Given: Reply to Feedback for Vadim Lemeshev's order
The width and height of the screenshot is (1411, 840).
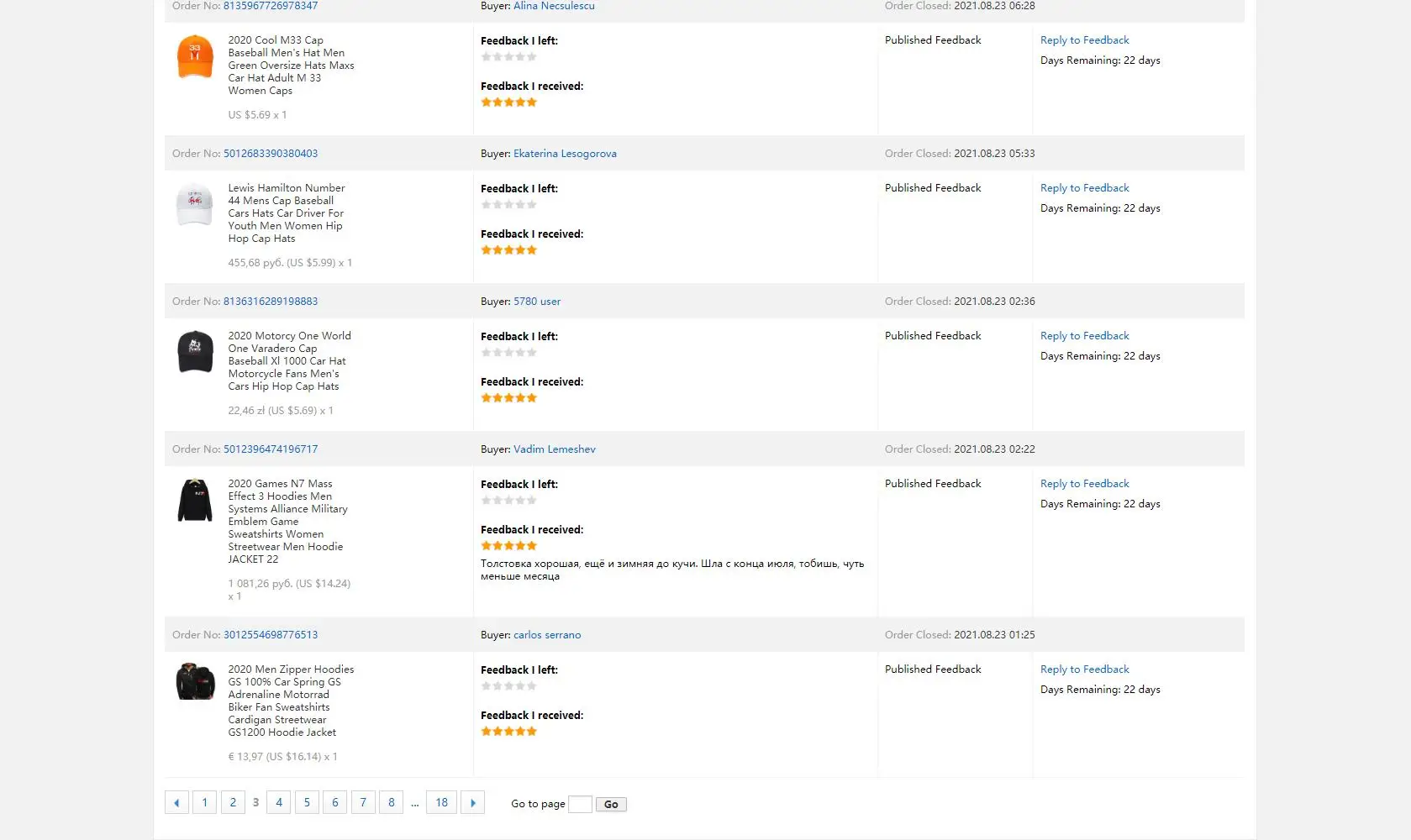Looking at the screenshot, I should (1084, 484).
